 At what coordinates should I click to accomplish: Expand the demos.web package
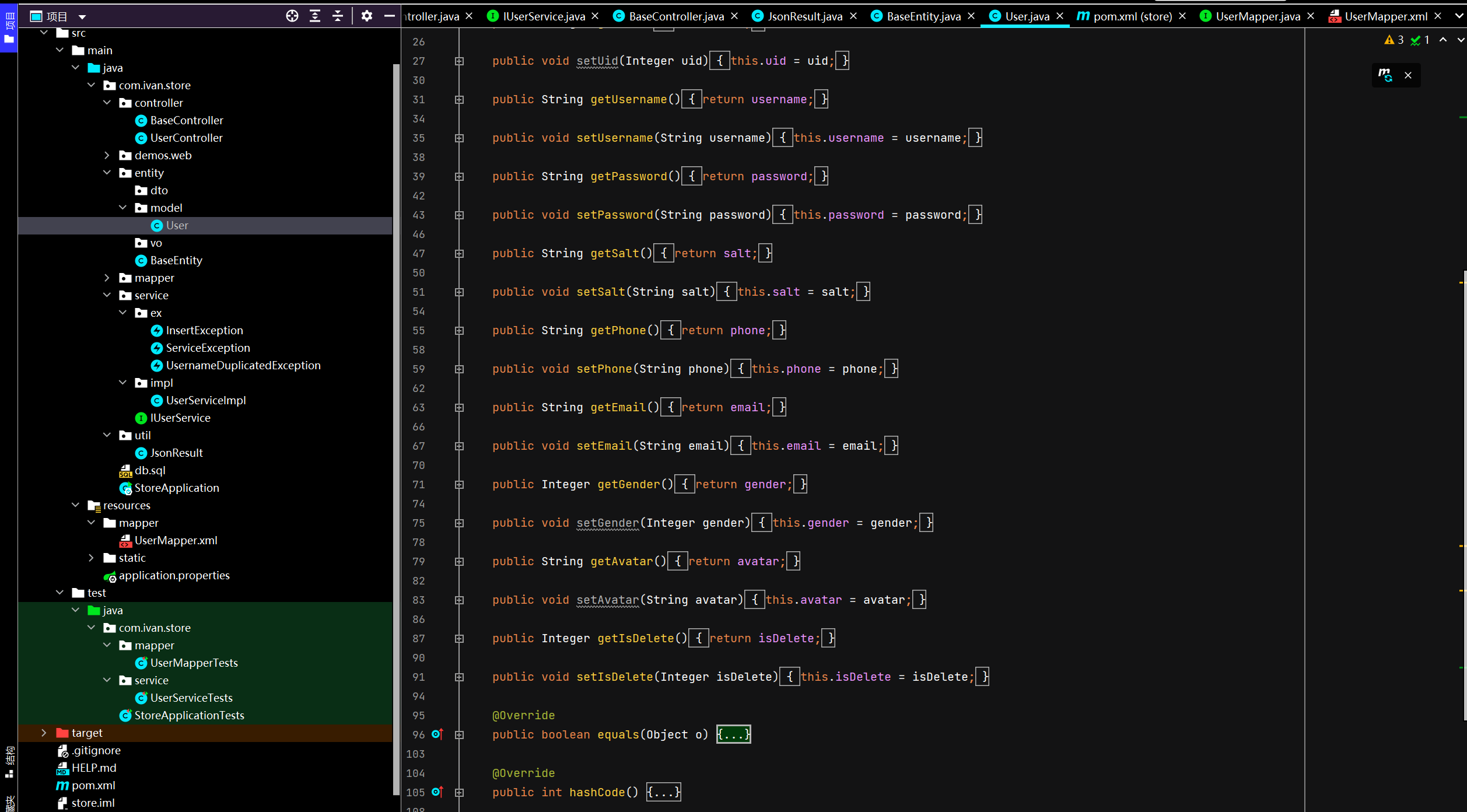click(x=107, y=155)
